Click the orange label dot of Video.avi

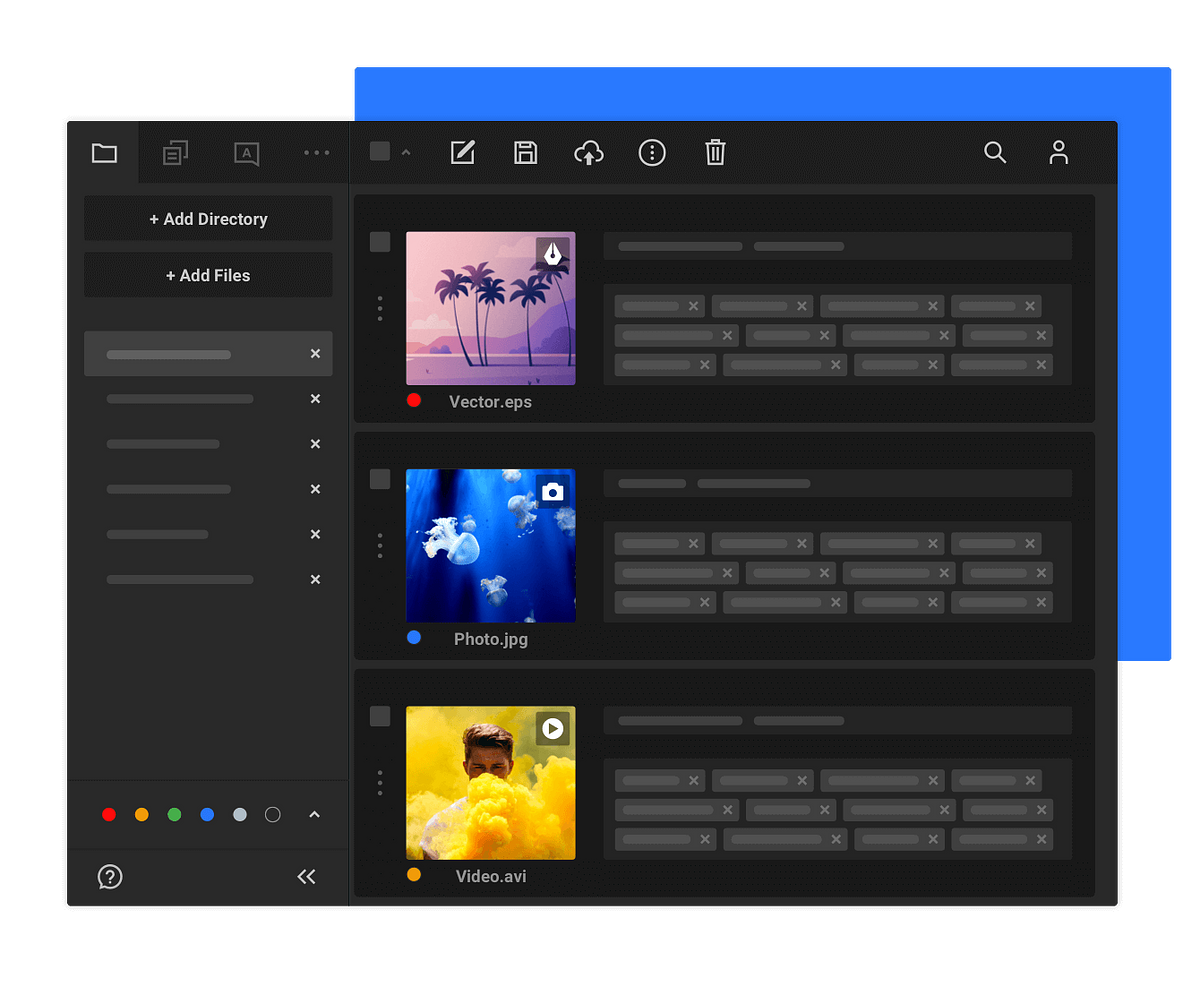(x=414, y=874)
